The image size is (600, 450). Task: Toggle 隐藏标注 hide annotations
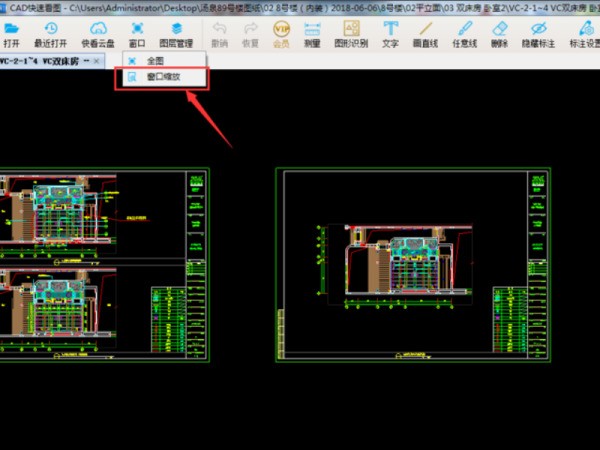pos(538,34)
